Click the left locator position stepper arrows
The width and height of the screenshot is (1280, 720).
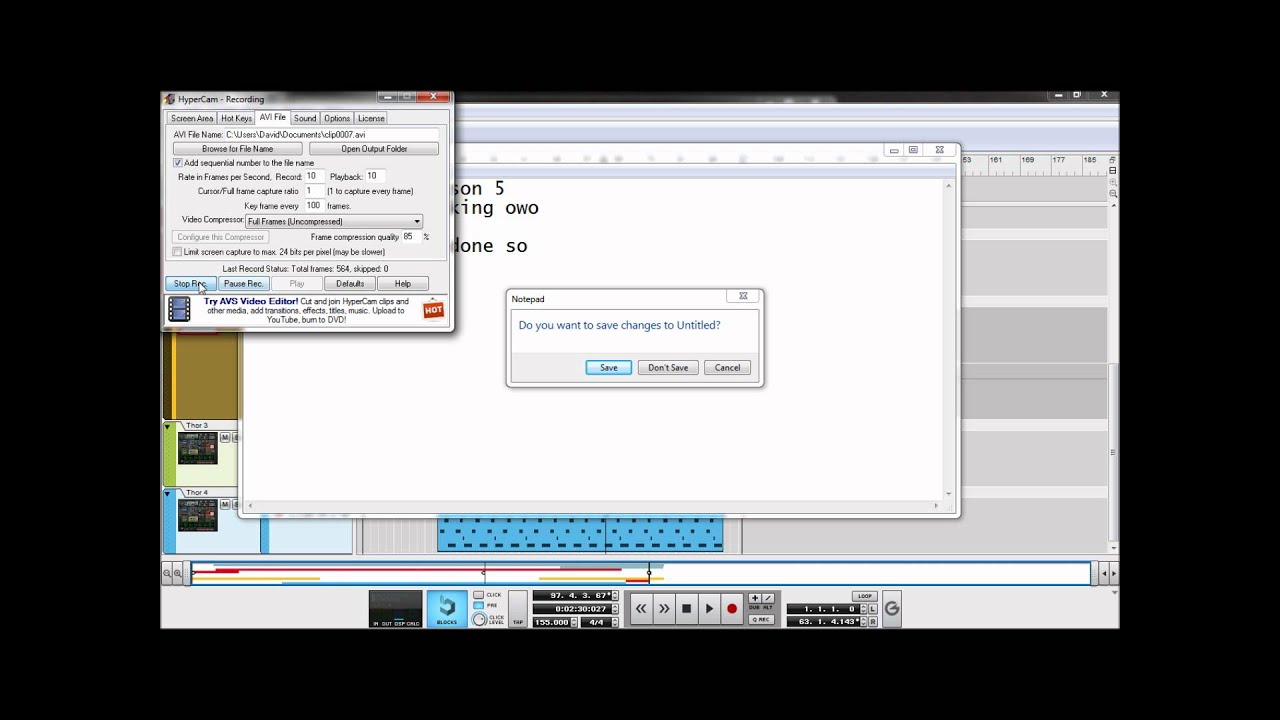click(x=863, y=609)
